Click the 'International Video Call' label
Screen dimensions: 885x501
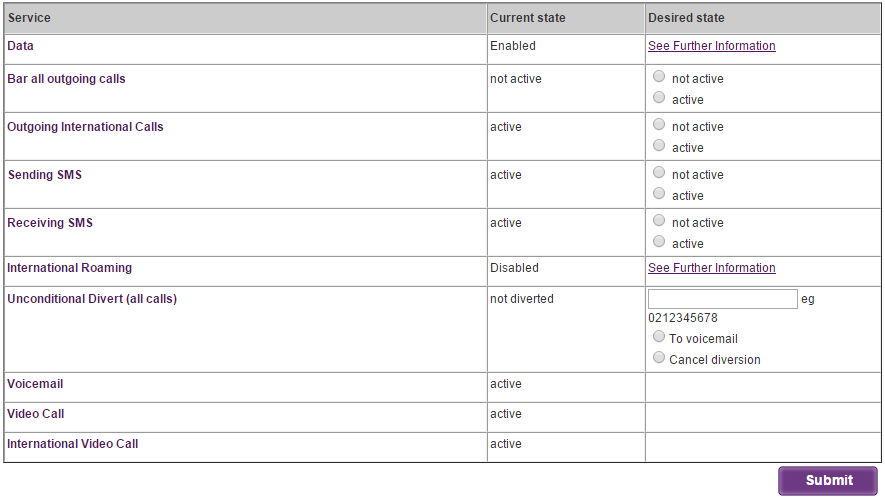point(73,444)
